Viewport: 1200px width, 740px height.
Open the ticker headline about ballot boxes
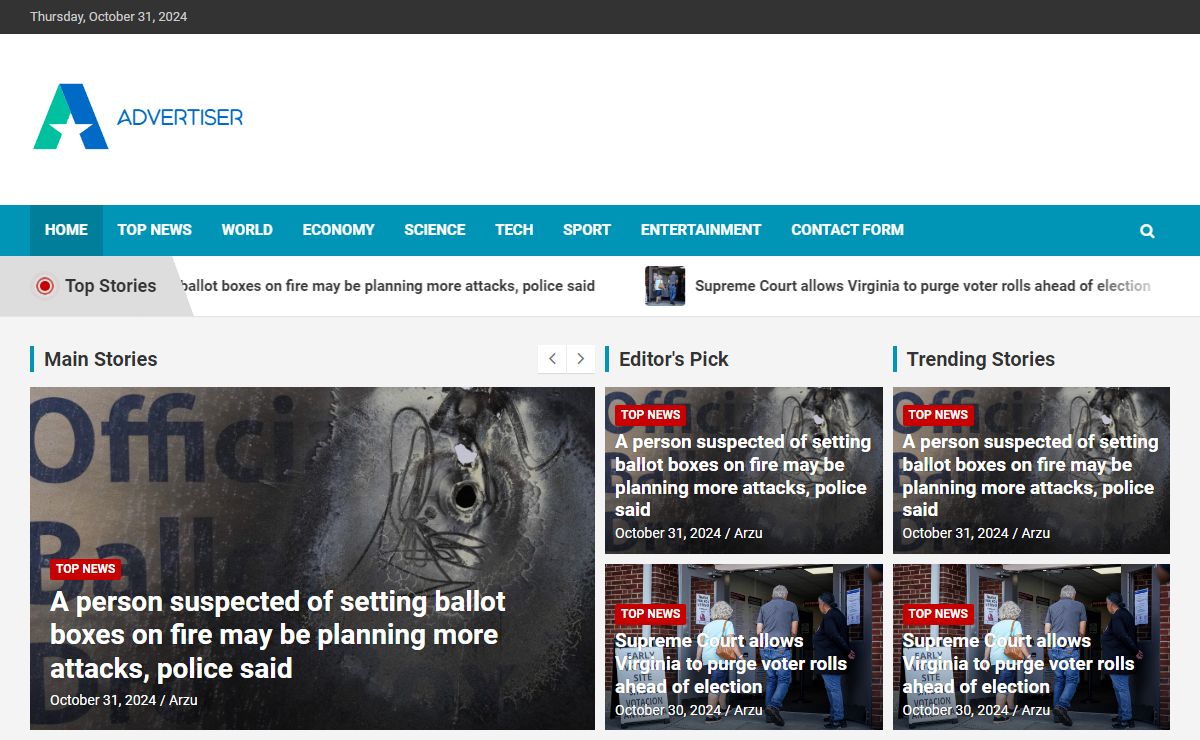click(x=388, y=286)
